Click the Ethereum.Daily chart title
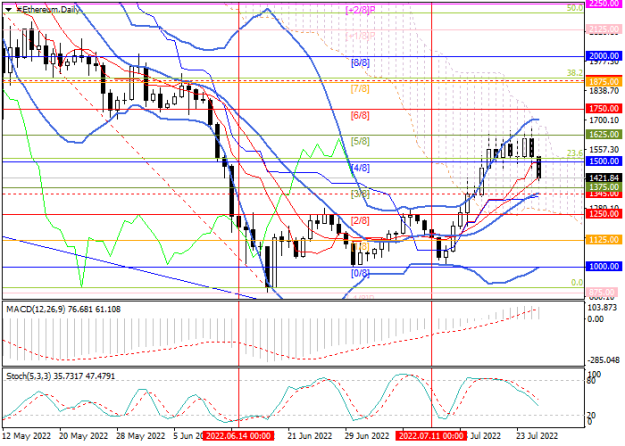 coord(49,10)
